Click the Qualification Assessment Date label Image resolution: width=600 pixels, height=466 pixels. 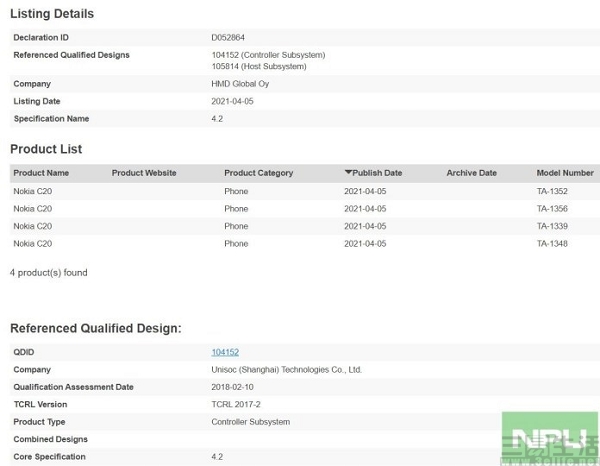coord(73,387)
